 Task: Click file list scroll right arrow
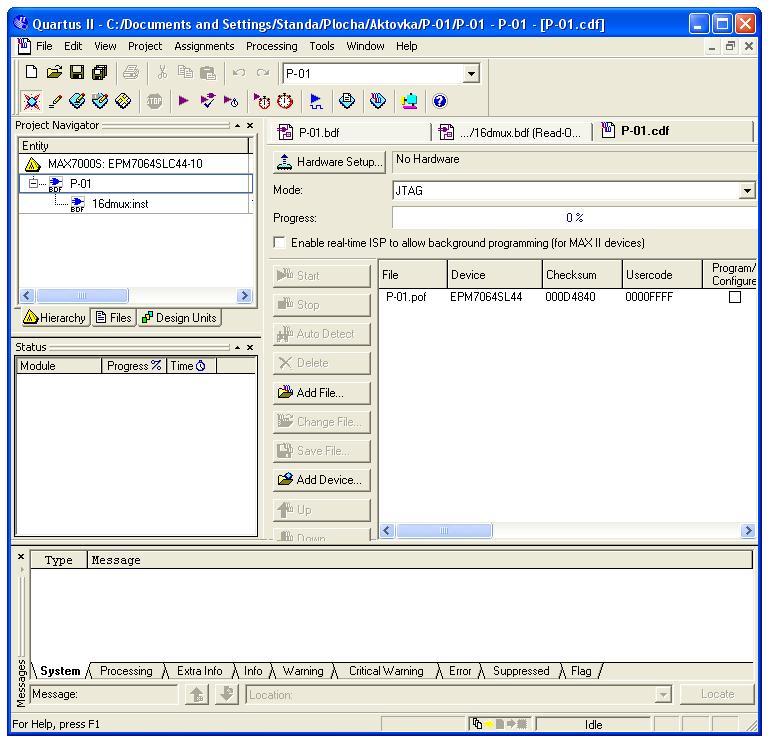[x=748, y=531]
